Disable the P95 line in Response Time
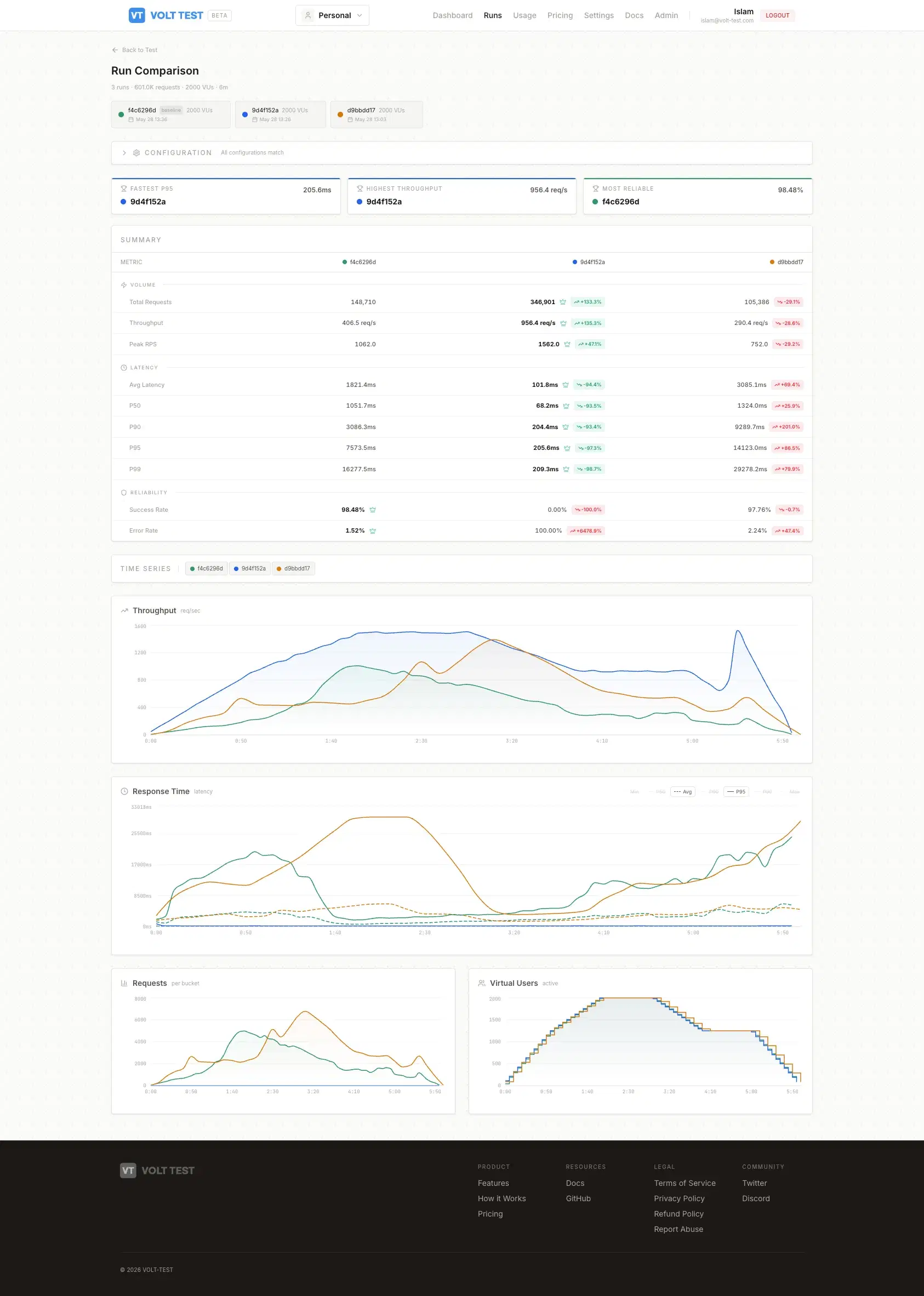Viewport: 924px width, 1296px height. (736, 792)
